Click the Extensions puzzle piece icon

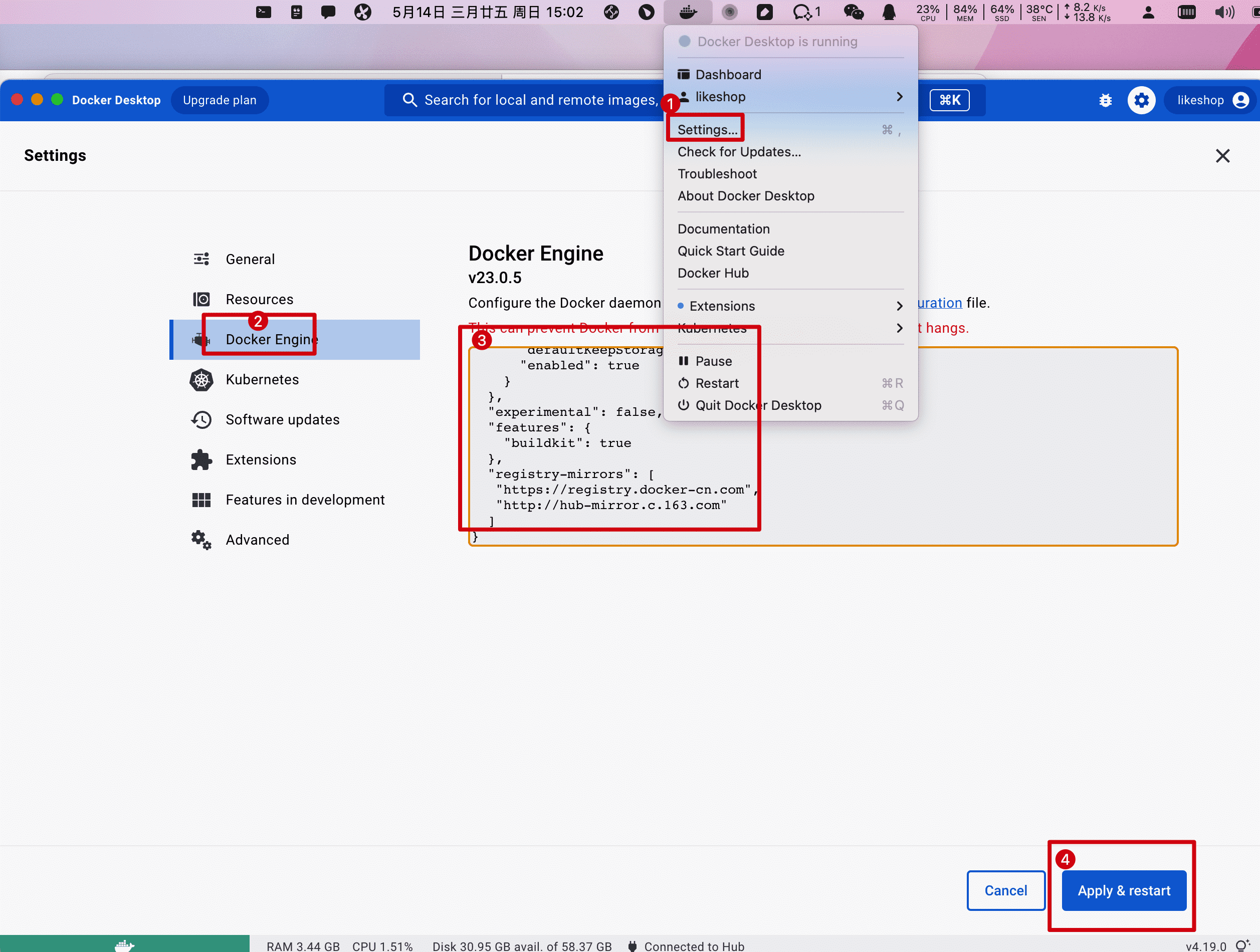pyautogui.click(x=201, y=459)
